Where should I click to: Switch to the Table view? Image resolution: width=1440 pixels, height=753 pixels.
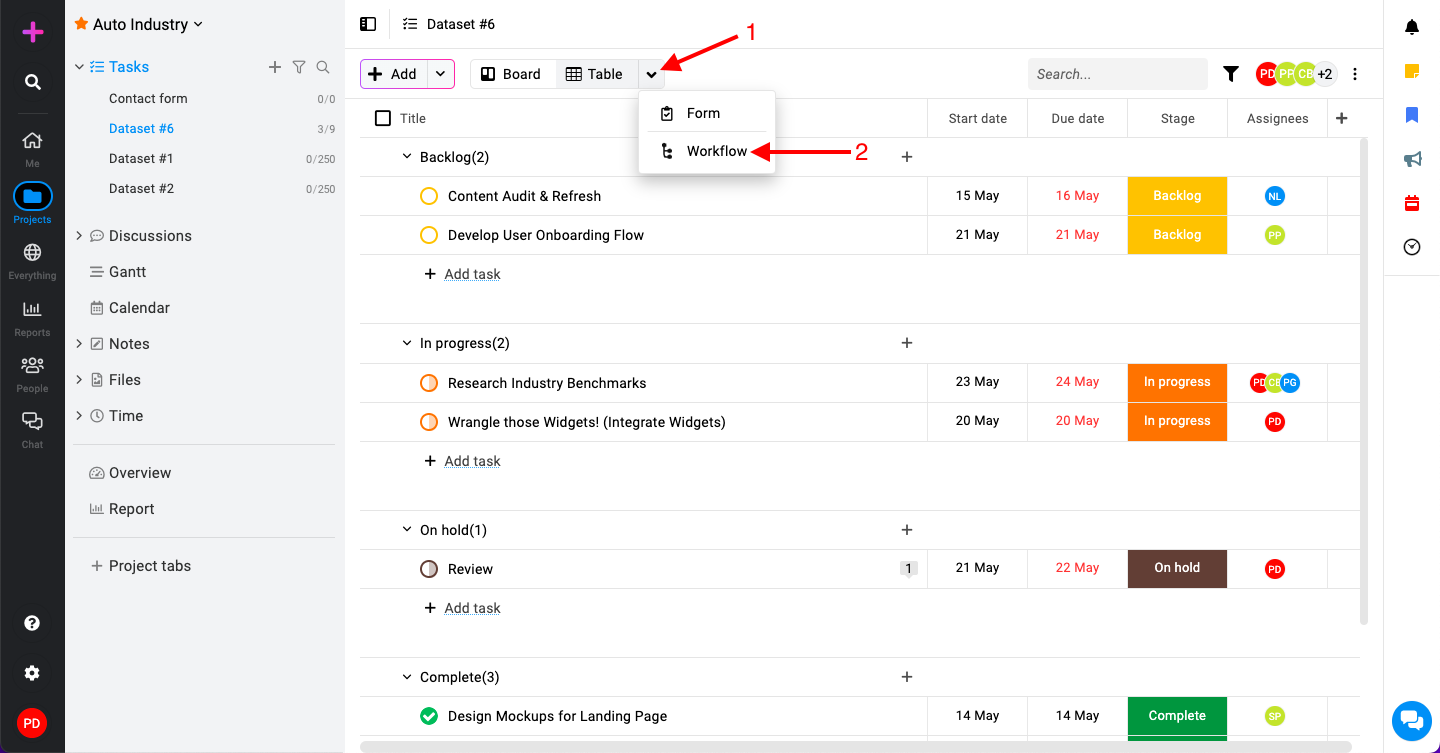click(596, 74)
